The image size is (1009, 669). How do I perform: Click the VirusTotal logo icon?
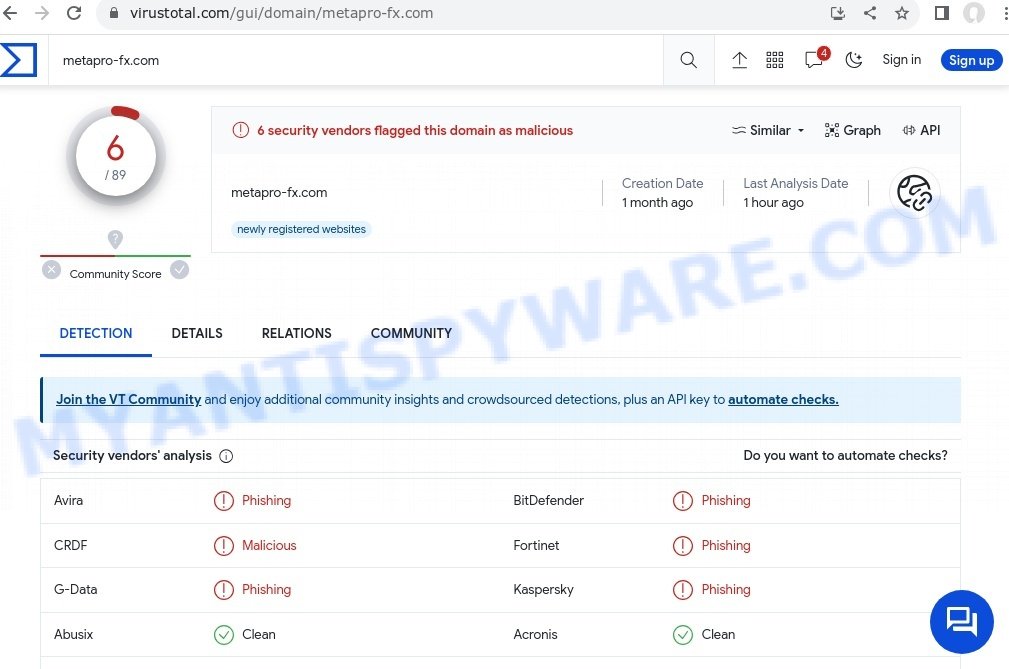[18, 60]
